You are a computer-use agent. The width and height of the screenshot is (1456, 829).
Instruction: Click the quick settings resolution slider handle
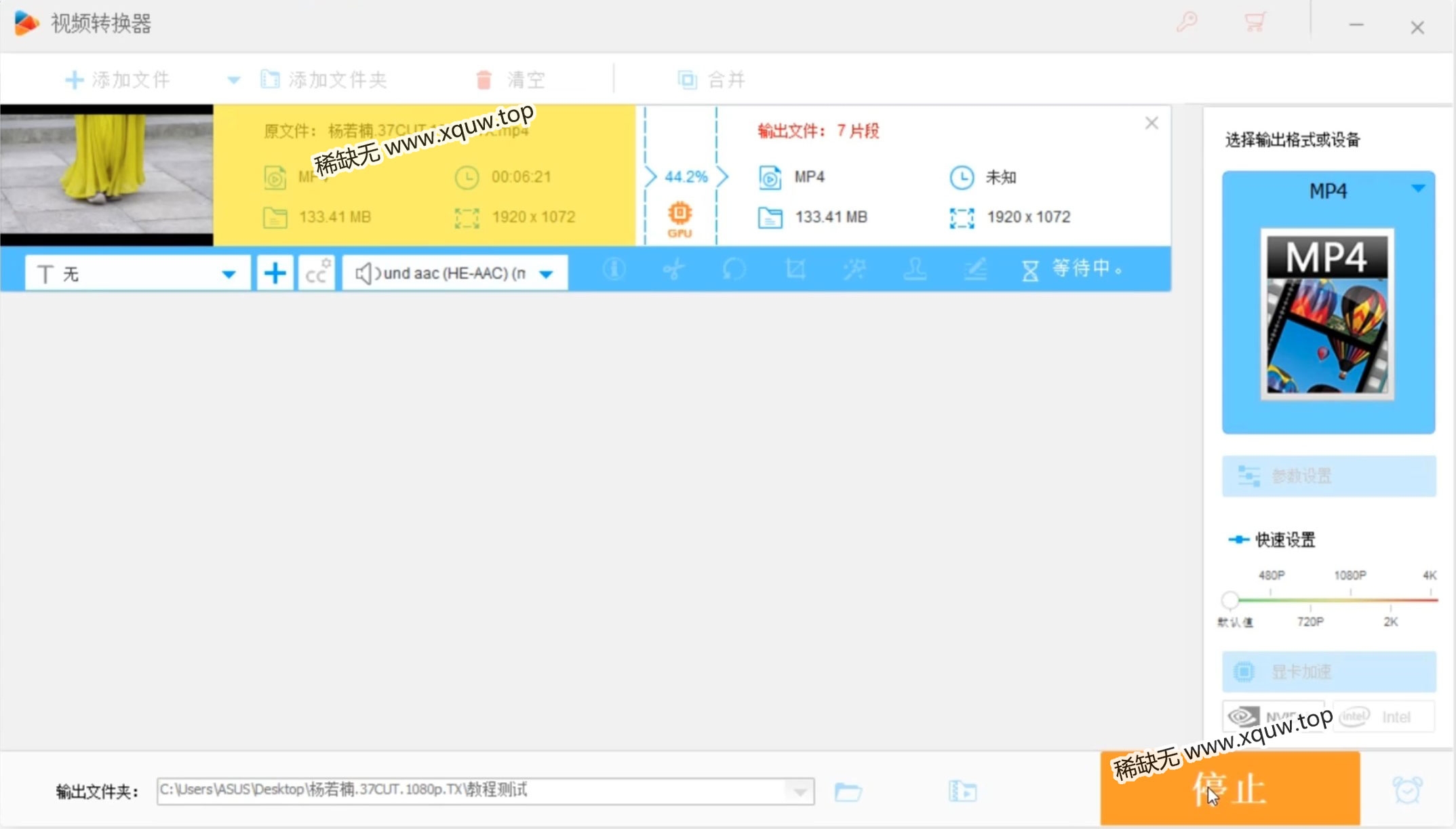(x=1230, y=600)
